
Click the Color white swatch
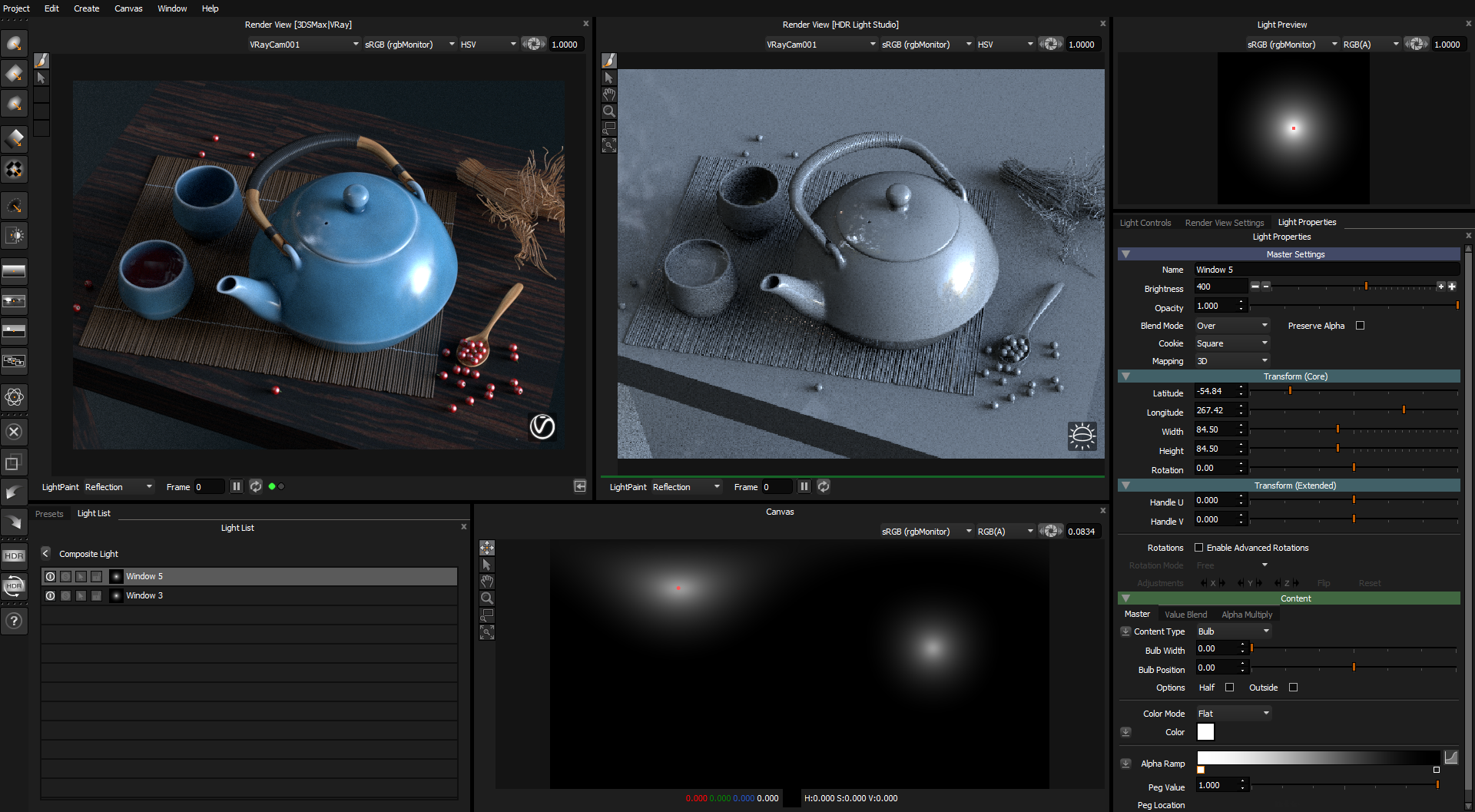tap(1205, 732)
